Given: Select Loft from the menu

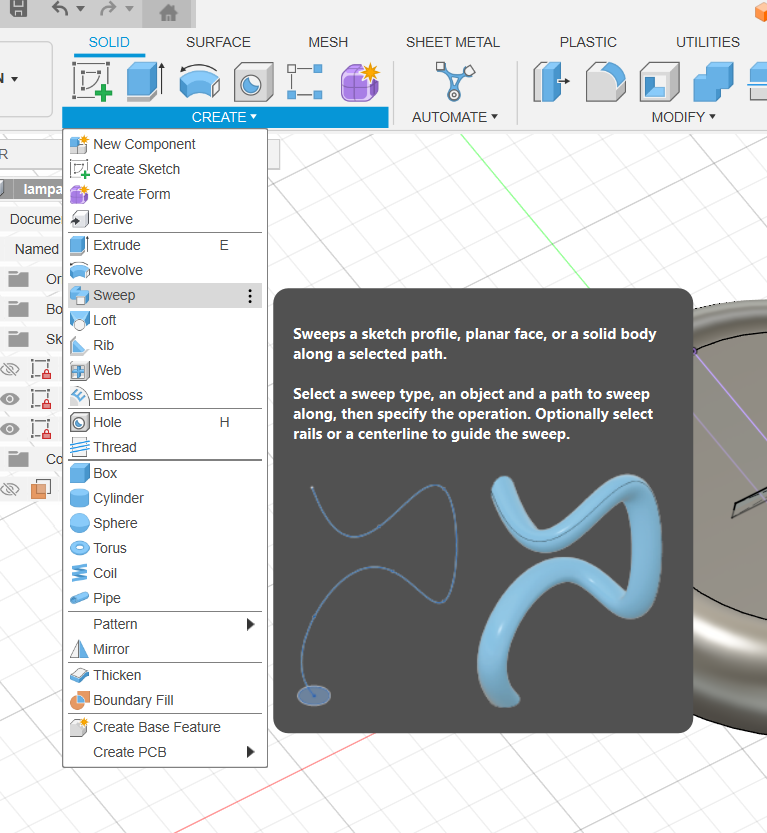Looking at the screenshot, I should click(165, 320).
